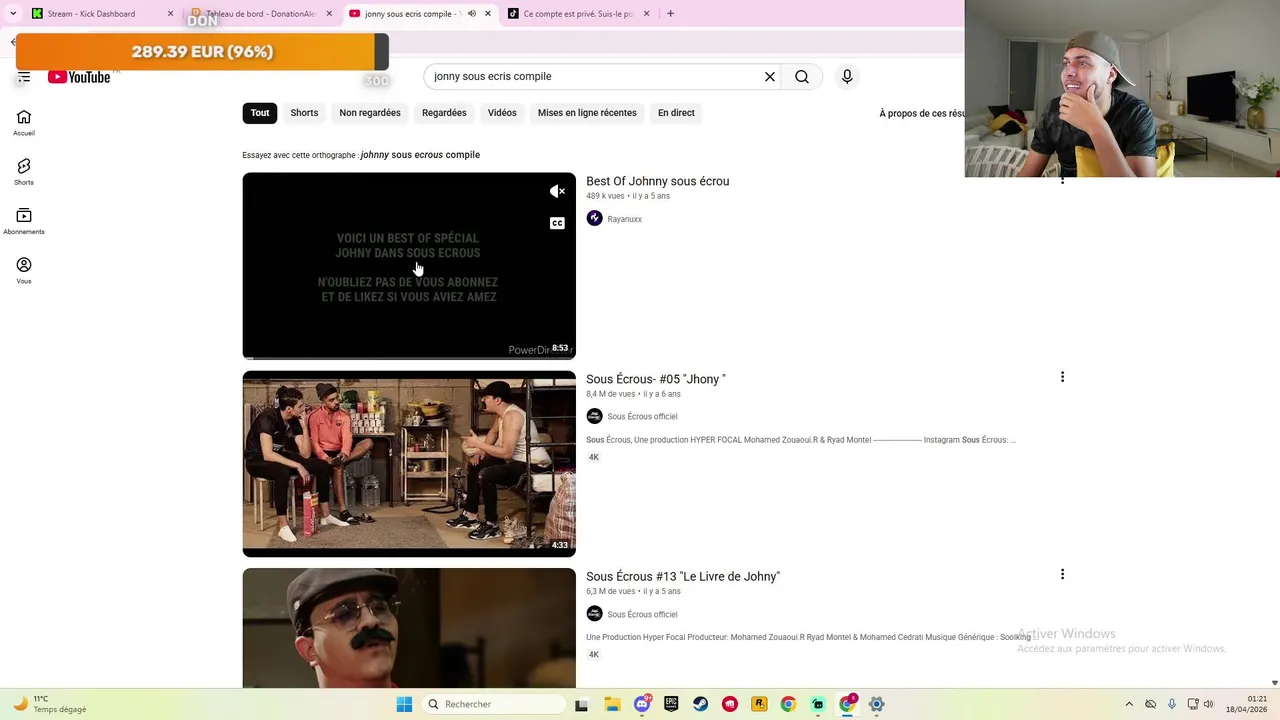Open the weather widget showing 11°C
The height and width of the screenshot is (720, 1280).
pyautogui.click(x=48, y=704)
